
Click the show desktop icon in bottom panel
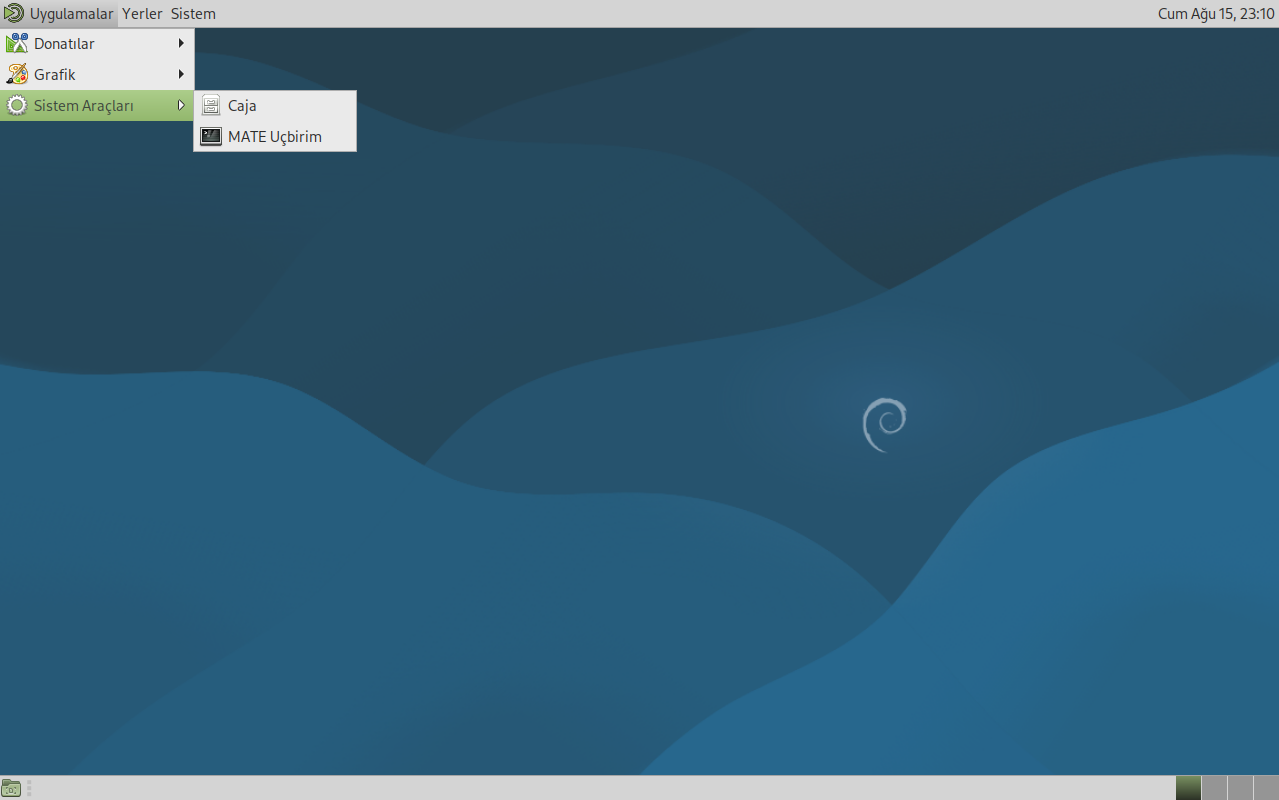pos(11,788)
